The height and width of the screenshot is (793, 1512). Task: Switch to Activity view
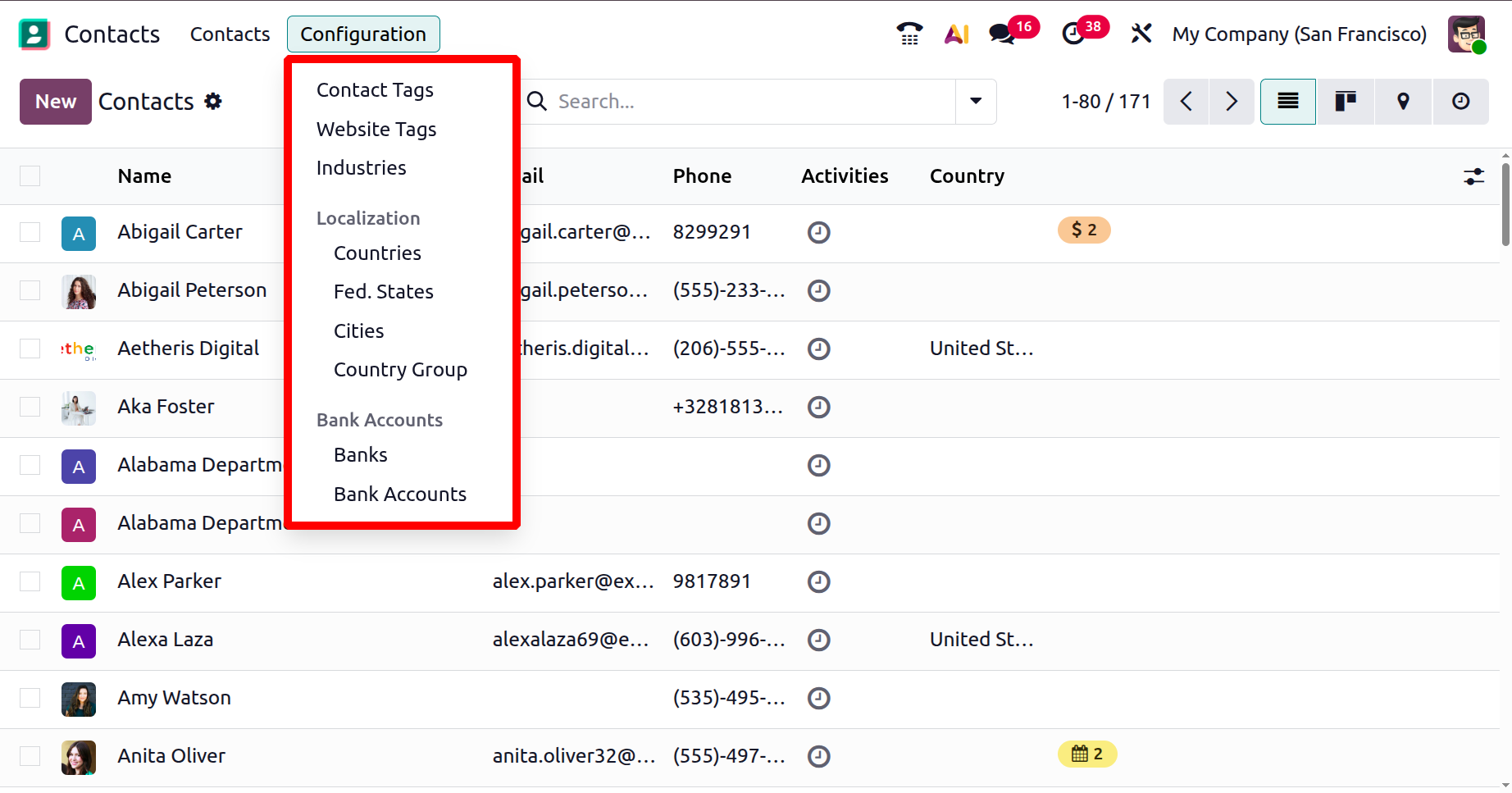tap(1460, 102)
